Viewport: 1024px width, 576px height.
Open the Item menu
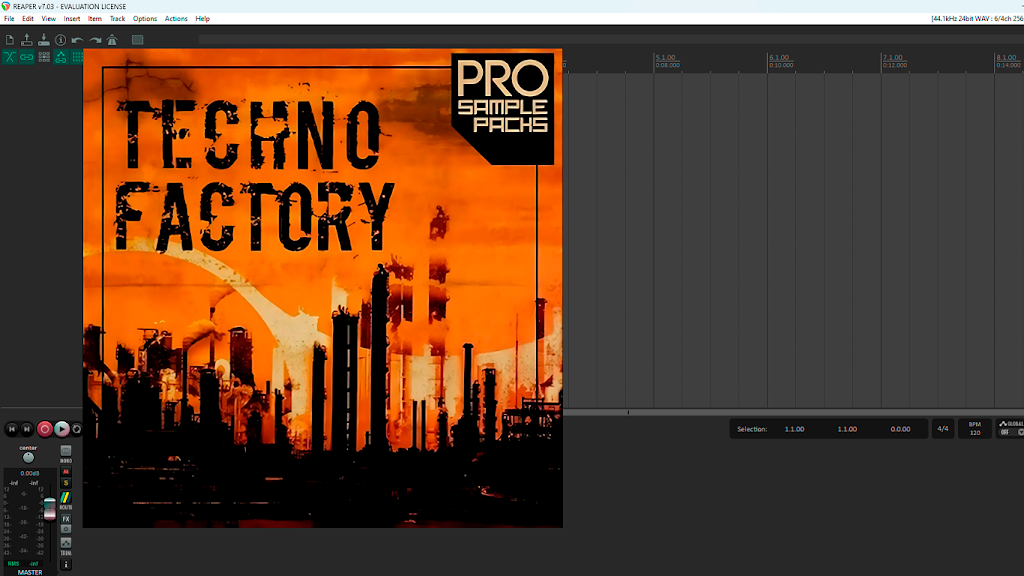point(95,19)
